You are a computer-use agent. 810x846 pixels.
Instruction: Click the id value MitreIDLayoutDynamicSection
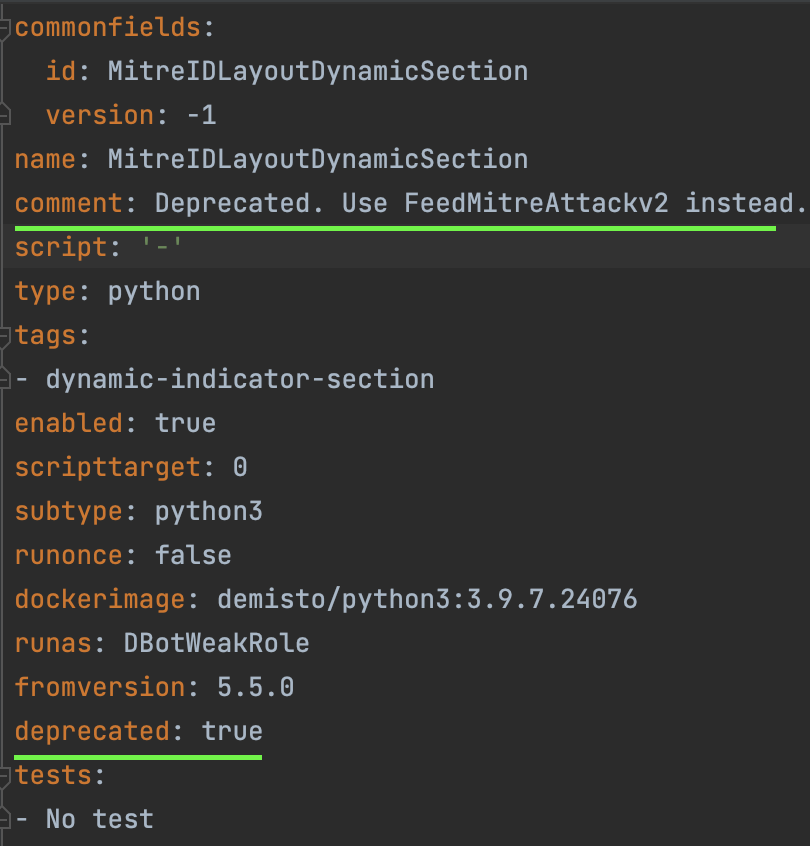[x=317, y=72]
